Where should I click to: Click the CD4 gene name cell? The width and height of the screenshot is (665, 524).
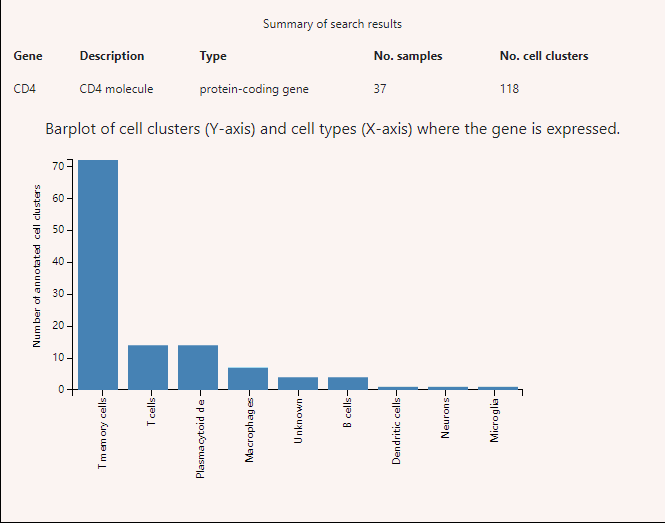tap(25, 89)
